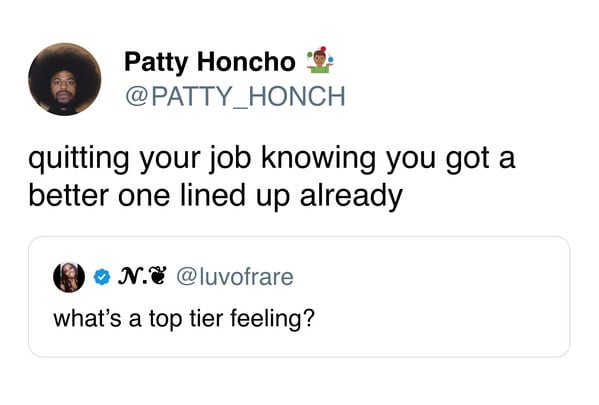Click the juggling emoji beside Patty Honcho
This screenshot has height=405, width=599.
tap(320, 60)
